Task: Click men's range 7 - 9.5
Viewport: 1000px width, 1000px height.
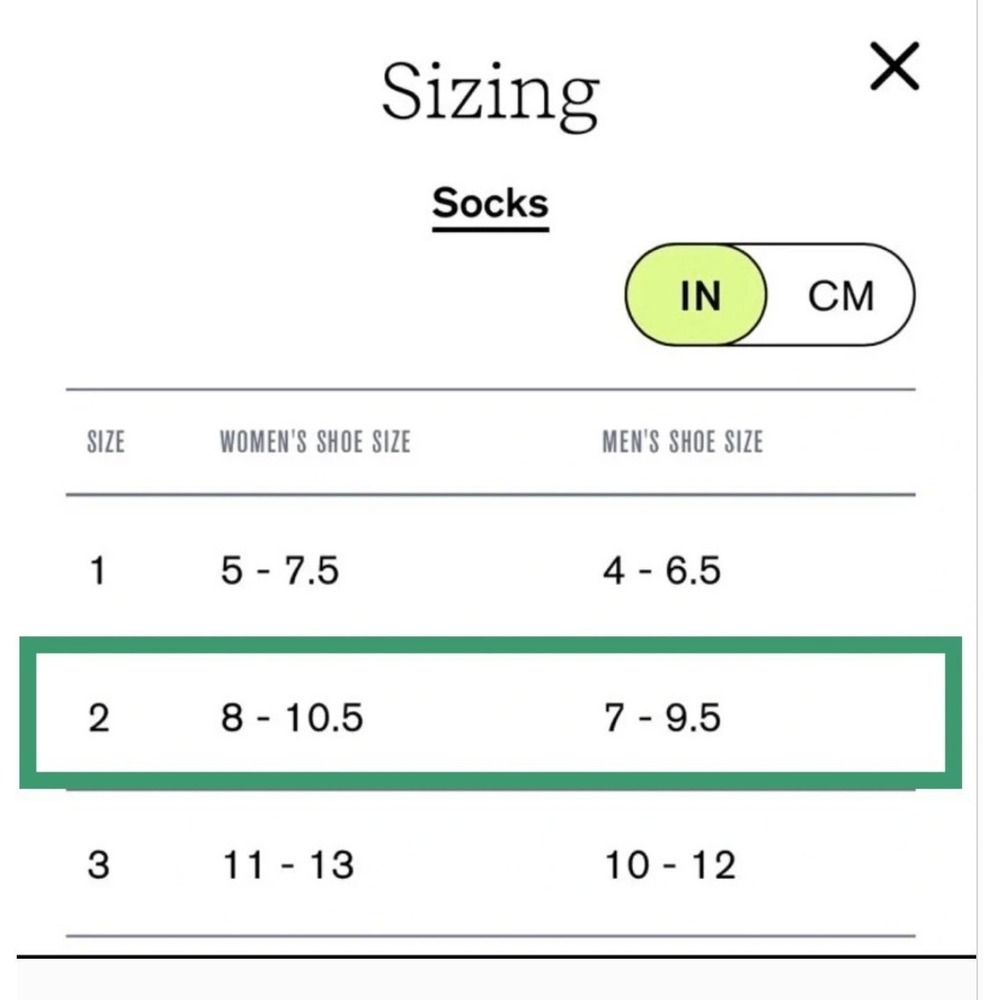Action: click(x=662, y=717)
